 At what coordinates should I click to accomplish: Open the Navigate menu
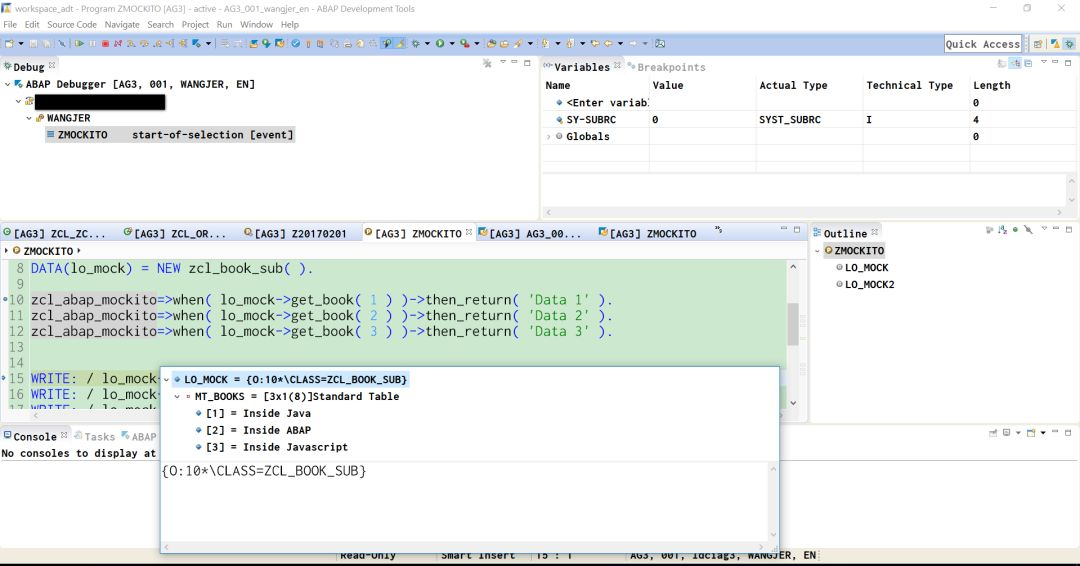pos(122,24)
